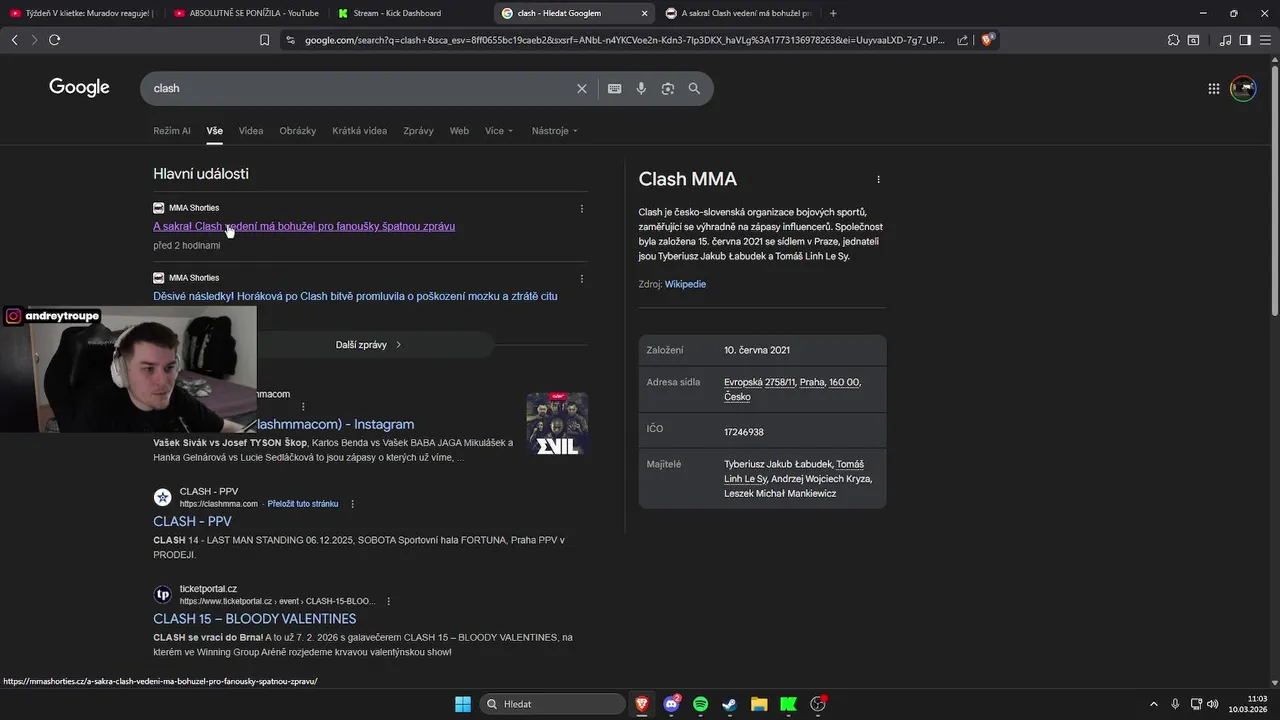Switch to the ABSOLUTNĚ SE PONÍŽILA YouTube tab
1280x720 pixels.
pyautogui.click(x=245, y=13)
